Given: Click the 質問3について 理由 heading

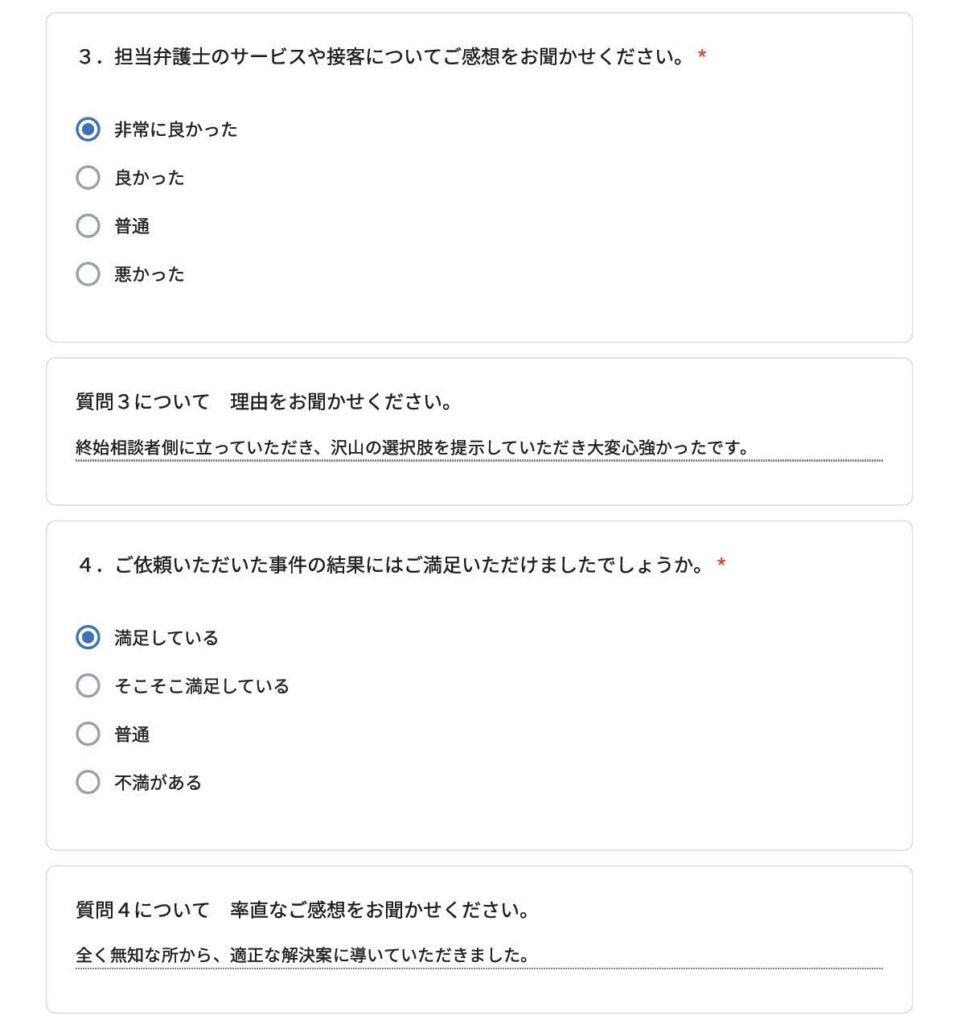Looking at the screenshot, I should point(265,402).
